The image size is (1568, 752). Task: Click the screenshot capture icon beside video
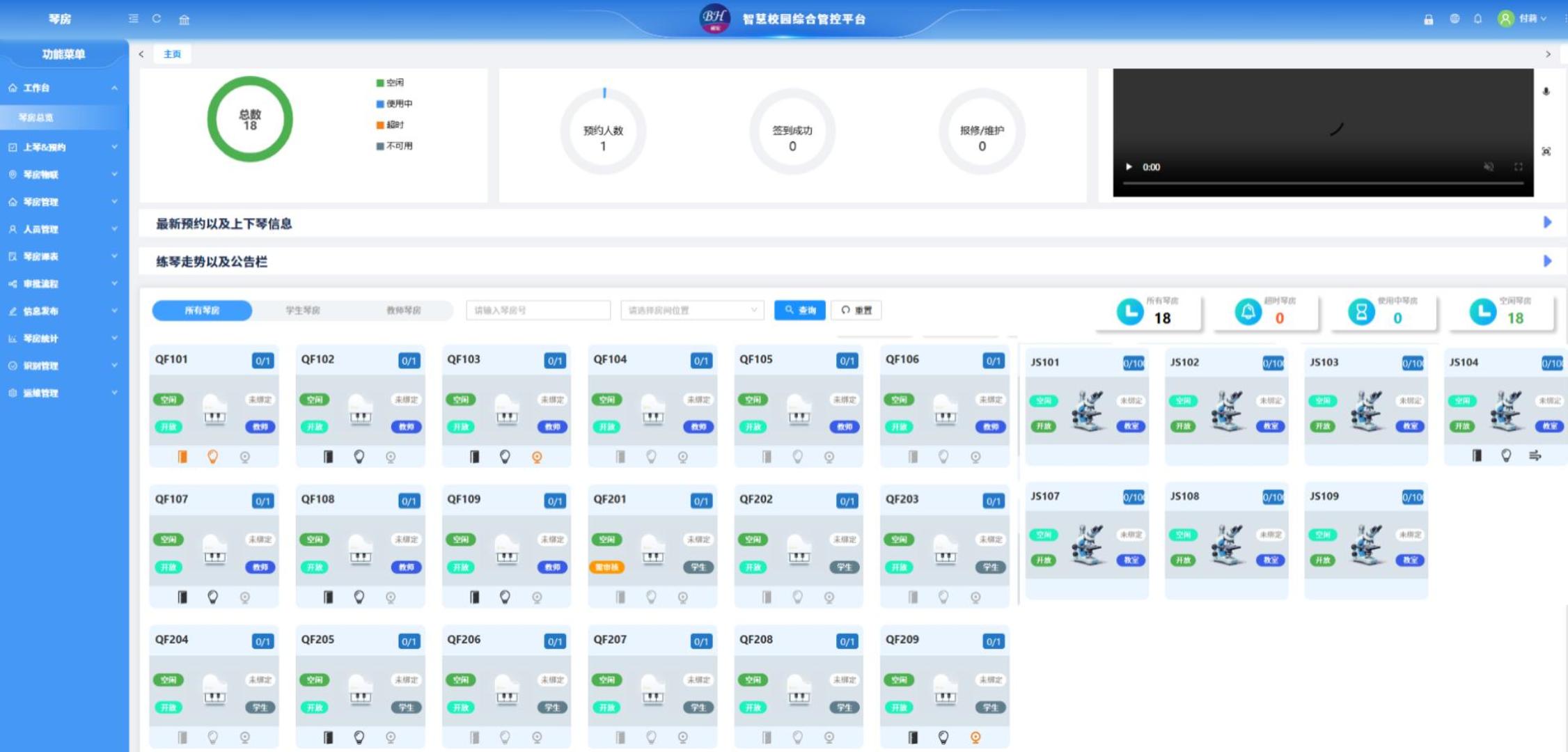click(x=1546, y=151)
